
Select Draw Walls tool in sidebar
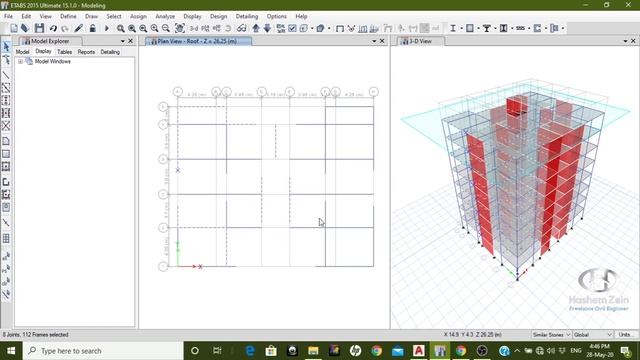click(x=6, y=182)
